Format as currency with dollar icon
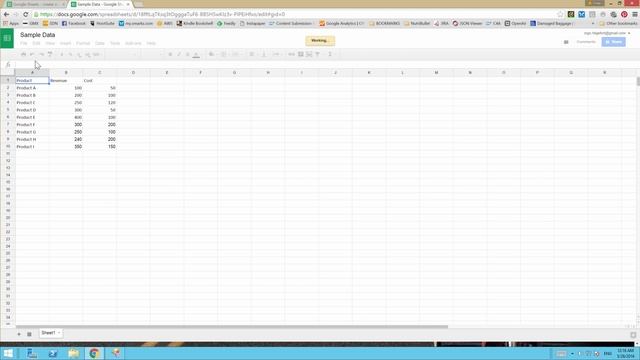The height and width of the screenshot is (360, 640). click(62, 54)
